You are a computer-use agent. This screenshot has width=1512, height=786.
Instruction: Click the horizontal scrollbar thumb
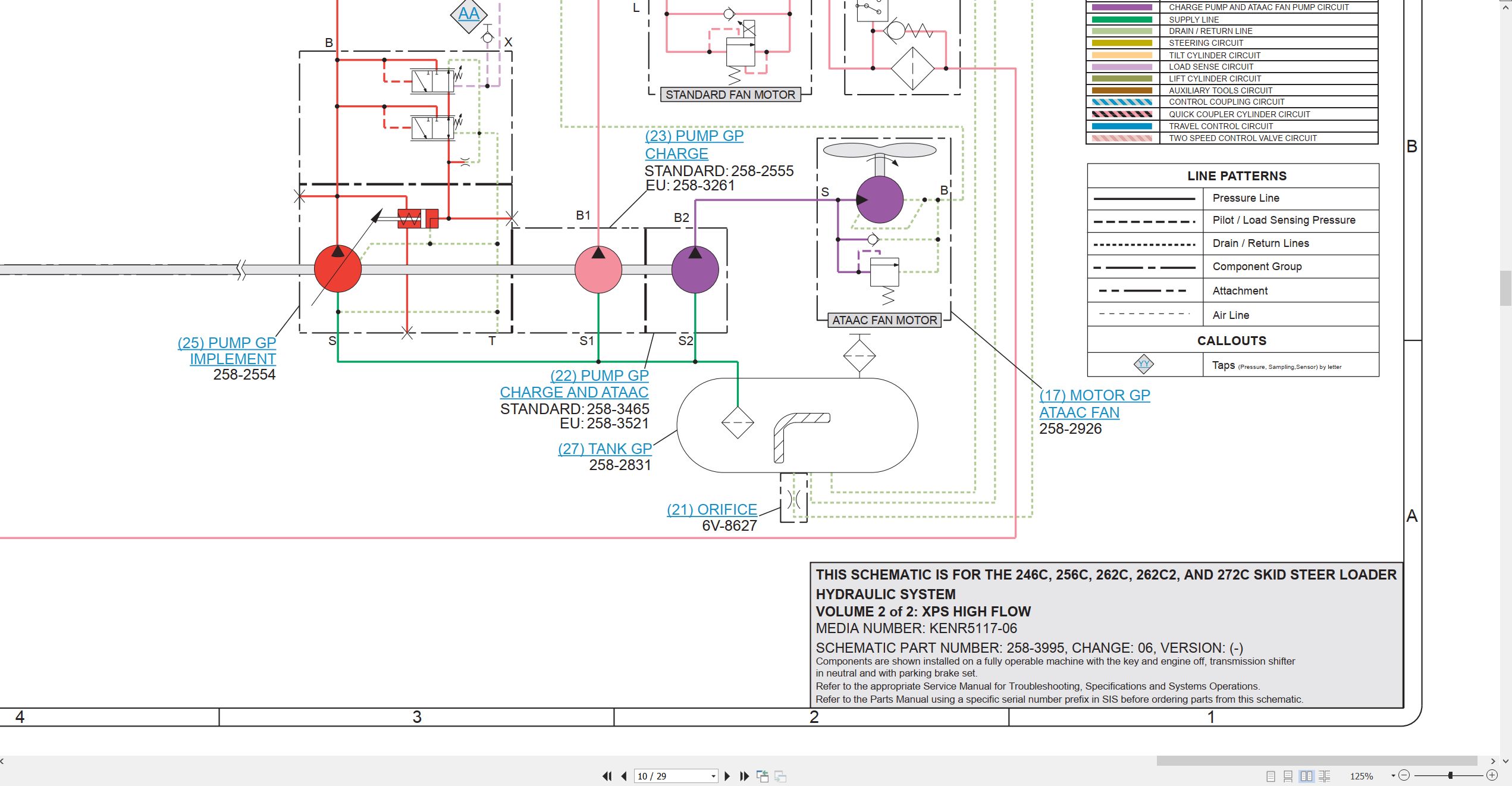[1317, 760]
